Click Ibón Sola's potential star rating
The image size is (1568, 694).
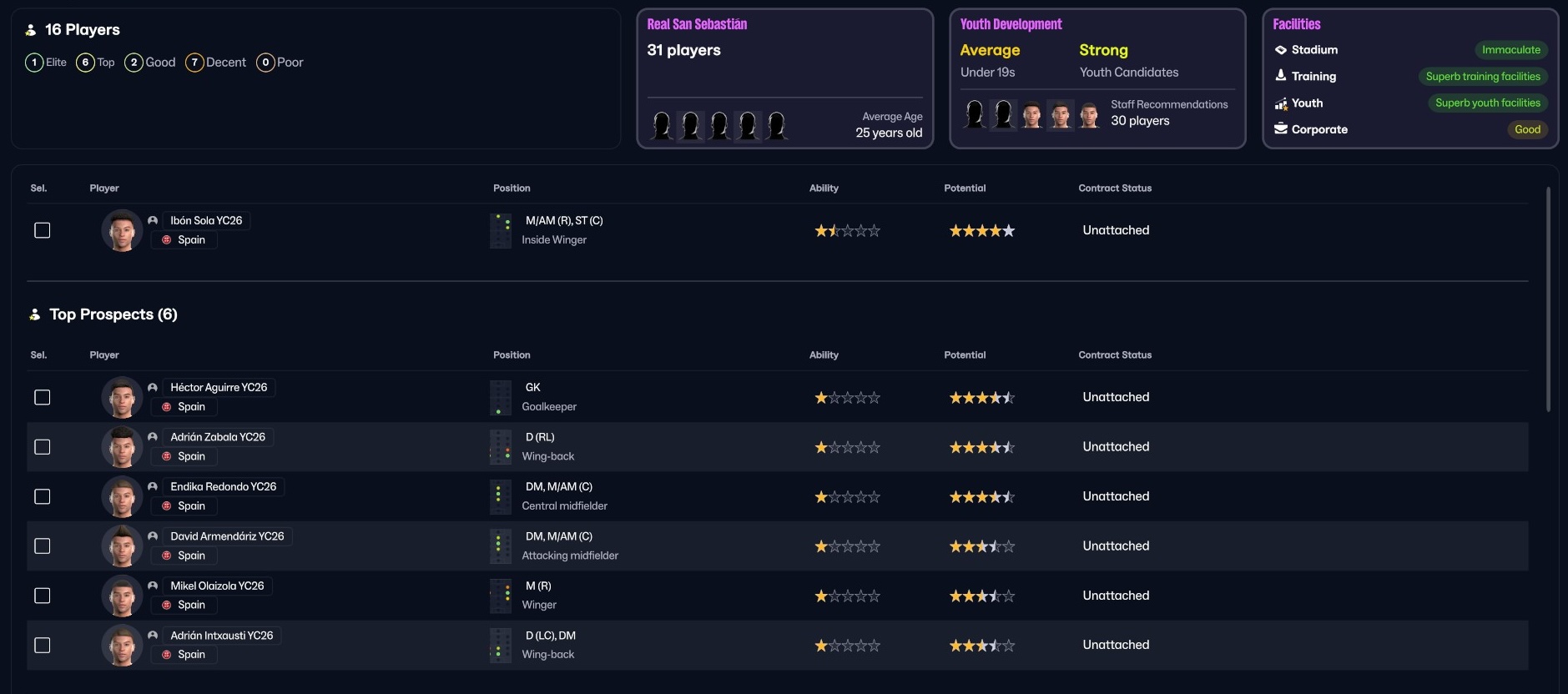click(981, 231)
